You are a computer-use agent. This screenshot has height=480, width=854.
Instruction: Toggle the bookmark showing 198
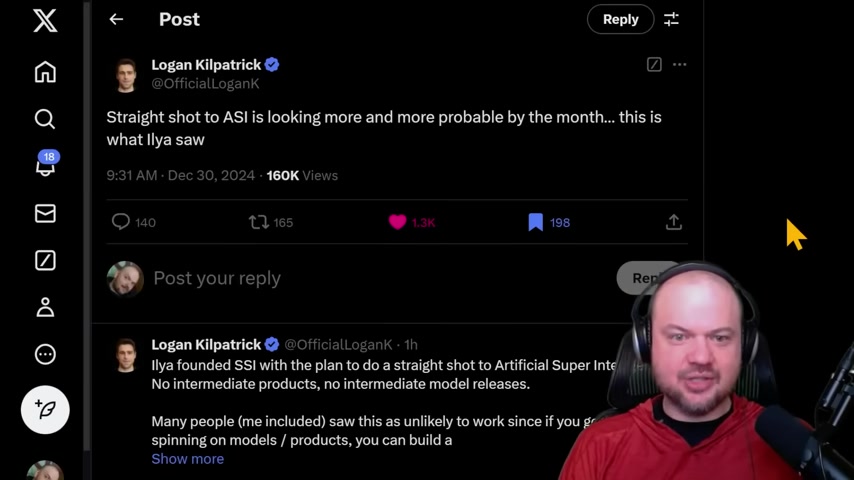549,222
